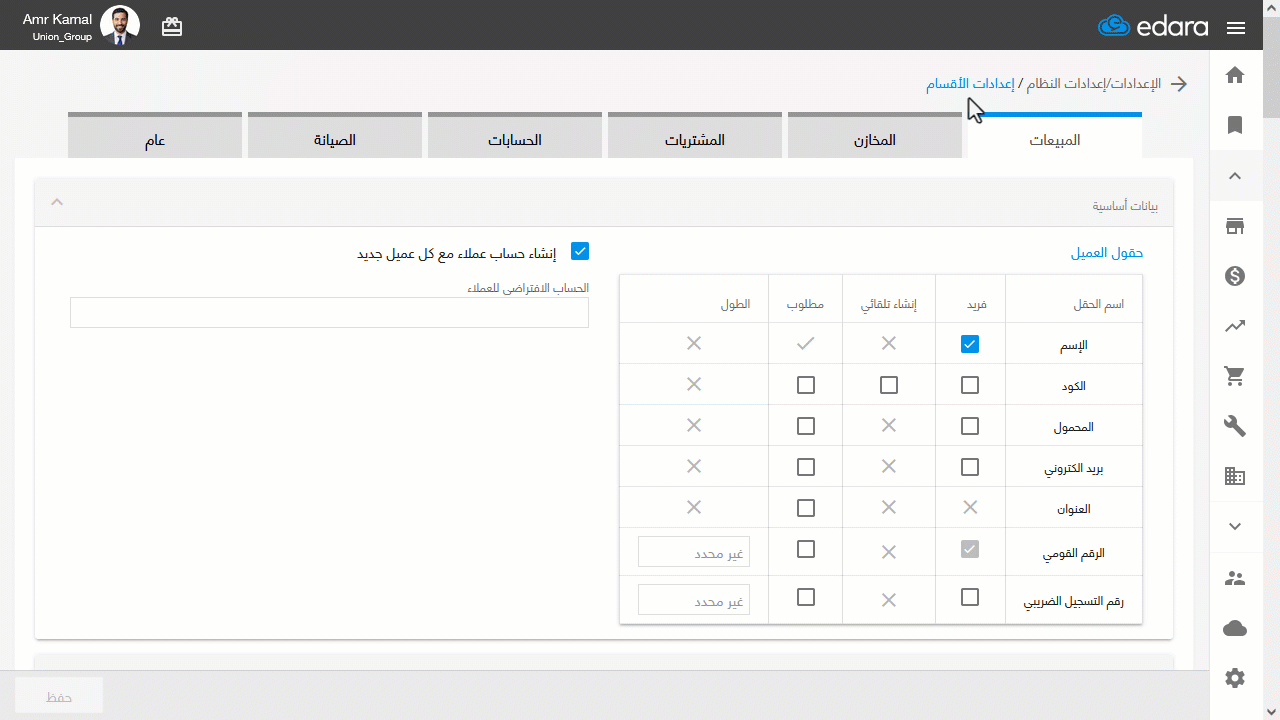This screenshot has width=1280, height=720.
Task: Go to Home sidebar icon
Action: pos(1235,75)
